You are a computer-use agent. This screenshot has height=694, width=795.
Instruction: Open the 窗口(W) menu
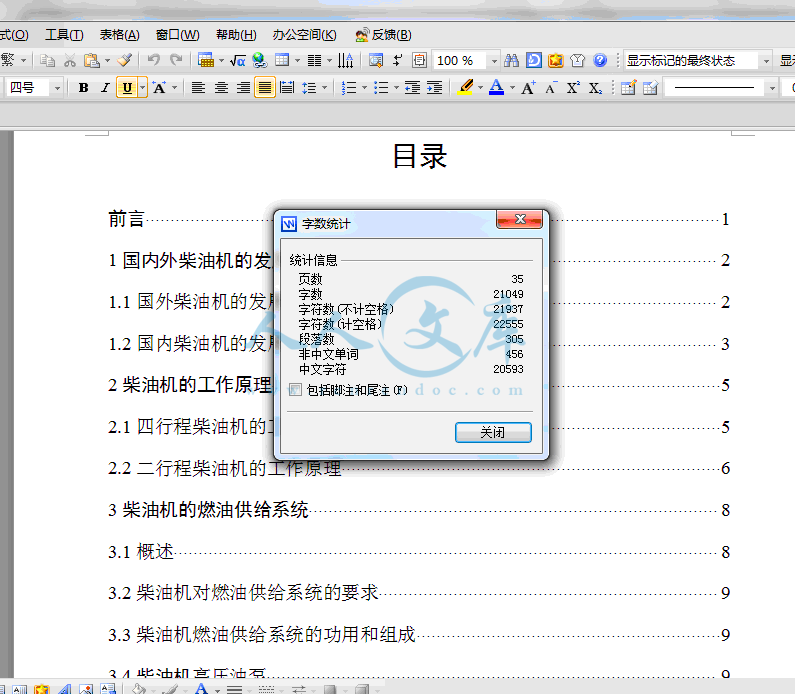(x=177, y=34)
